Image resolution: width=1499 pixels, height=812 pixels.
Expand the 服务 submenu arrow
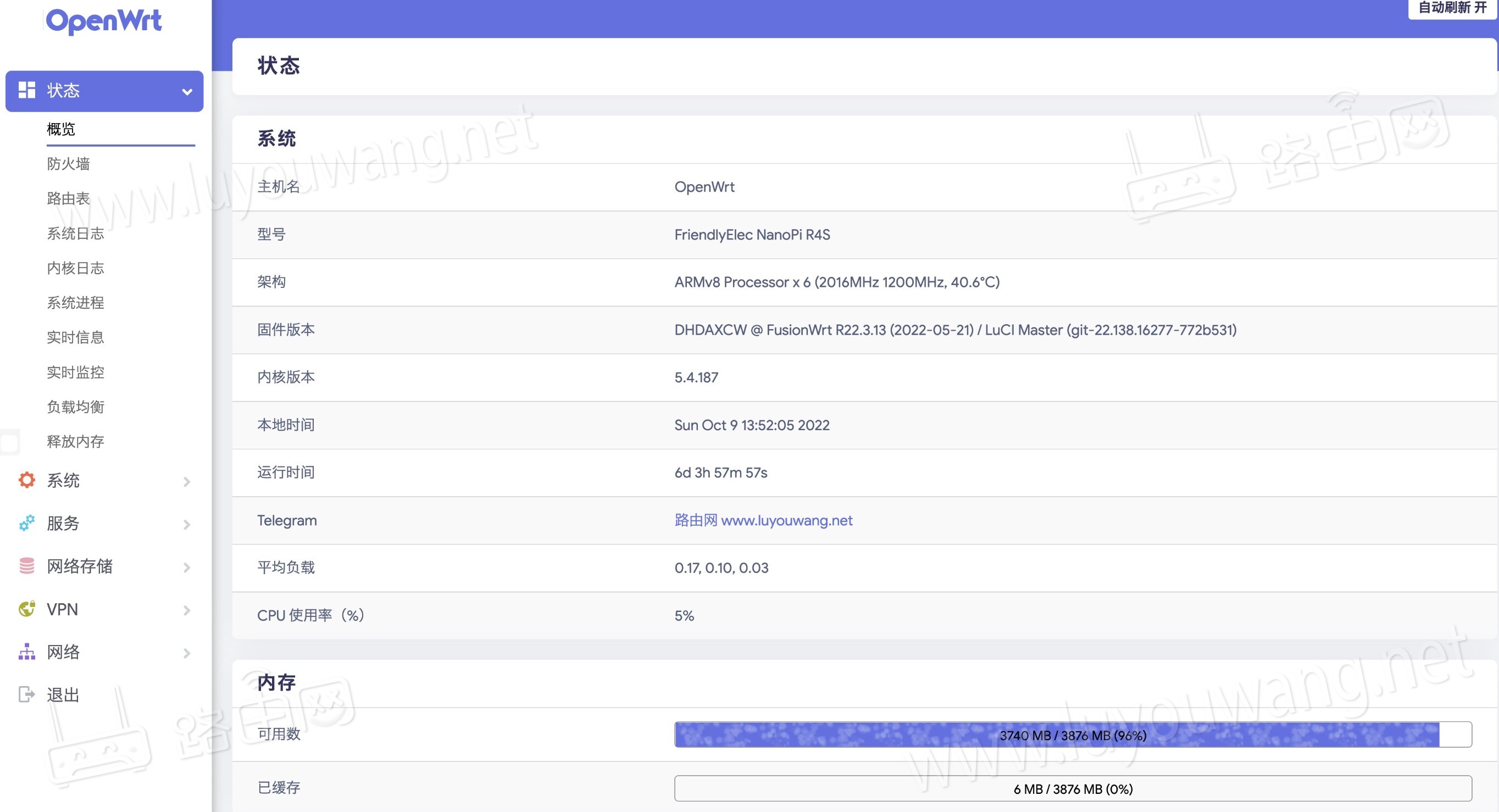(x=187, y=524)
